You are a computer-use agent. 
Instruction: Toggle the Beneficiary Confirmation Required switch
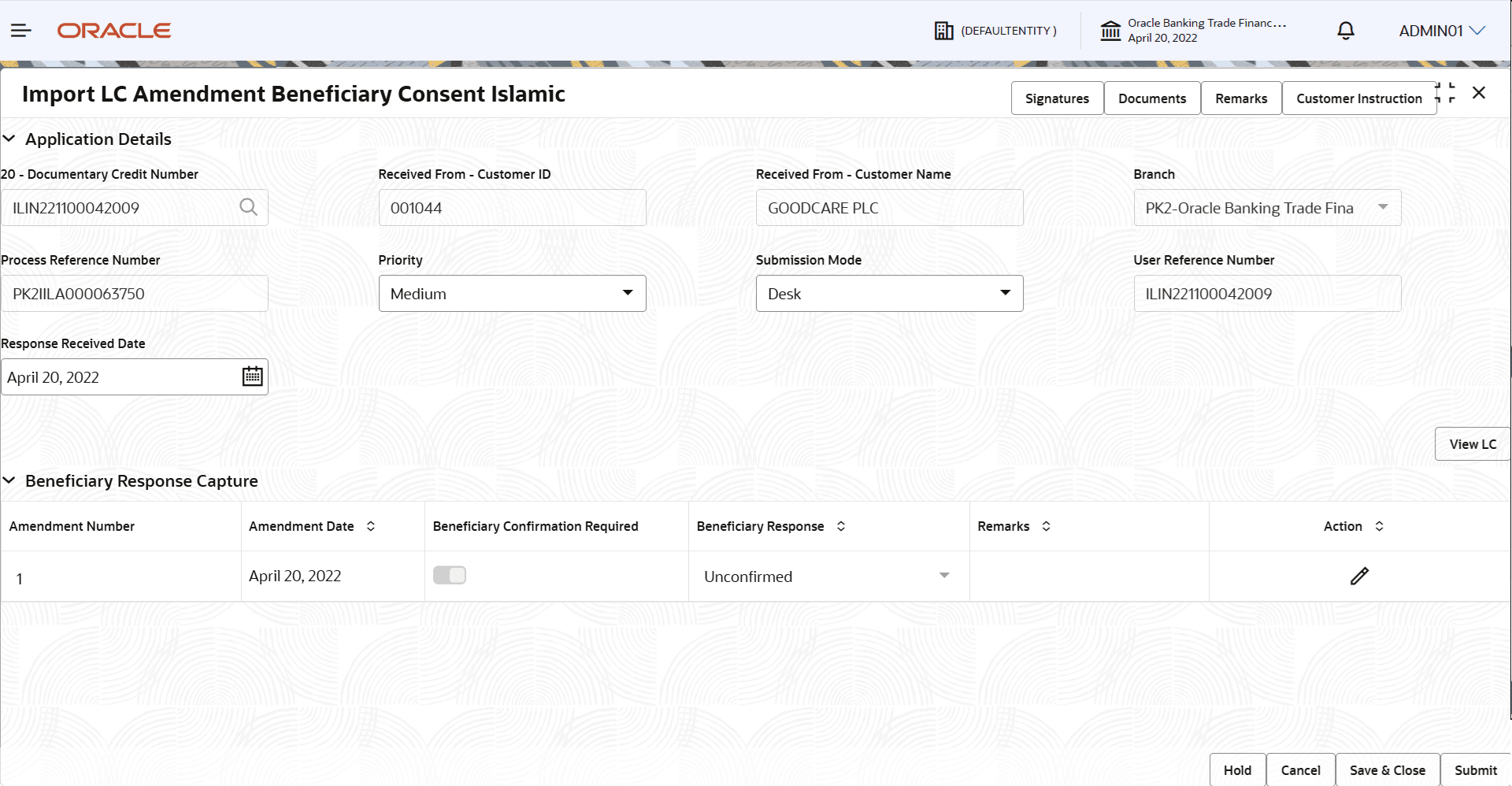450,575
